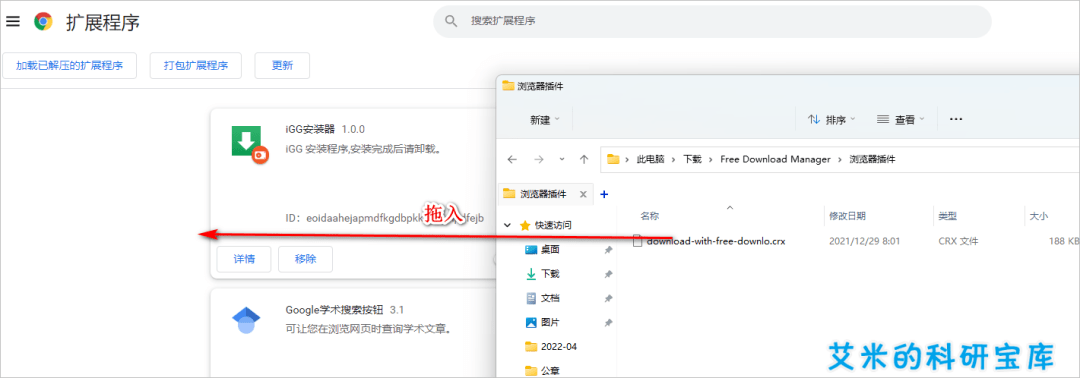Viewport: 1080px width, 378px height.
Task: Click the date 2021/12/29 8:01
Action: [x=864, y=242]
